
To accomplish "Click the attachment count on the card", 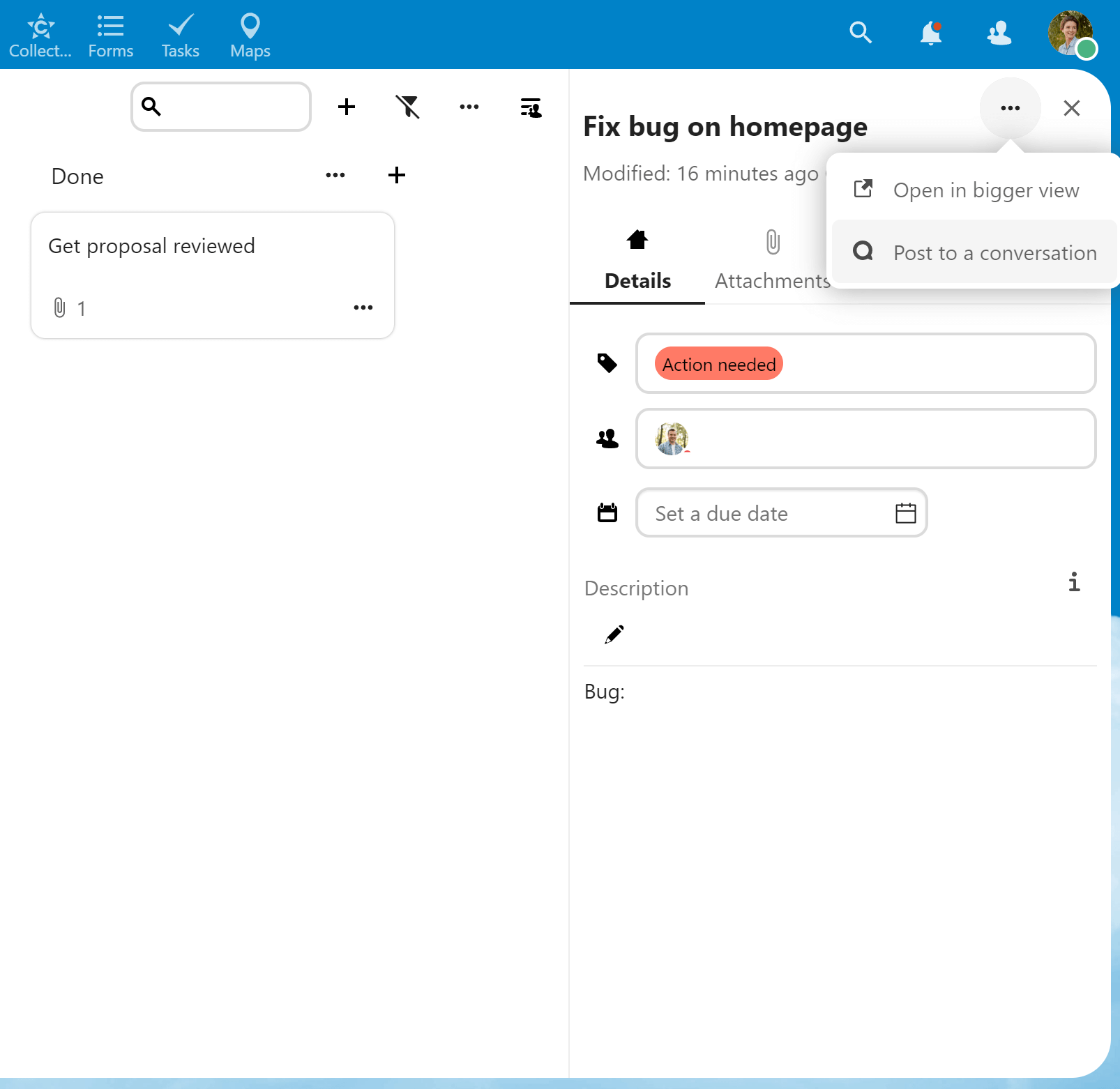I will [x=70, y=308].
